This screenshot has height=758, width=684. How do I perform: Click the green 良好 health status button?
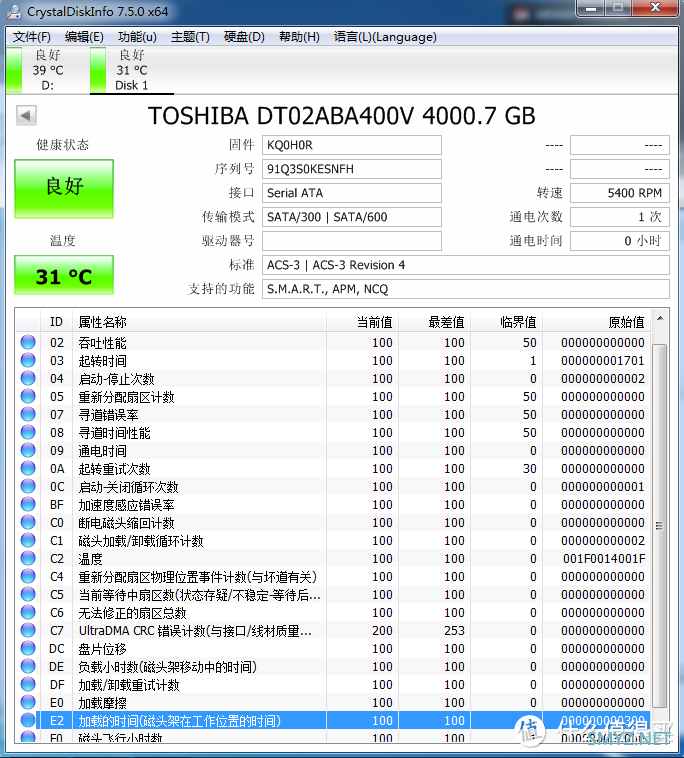[64, 189]
